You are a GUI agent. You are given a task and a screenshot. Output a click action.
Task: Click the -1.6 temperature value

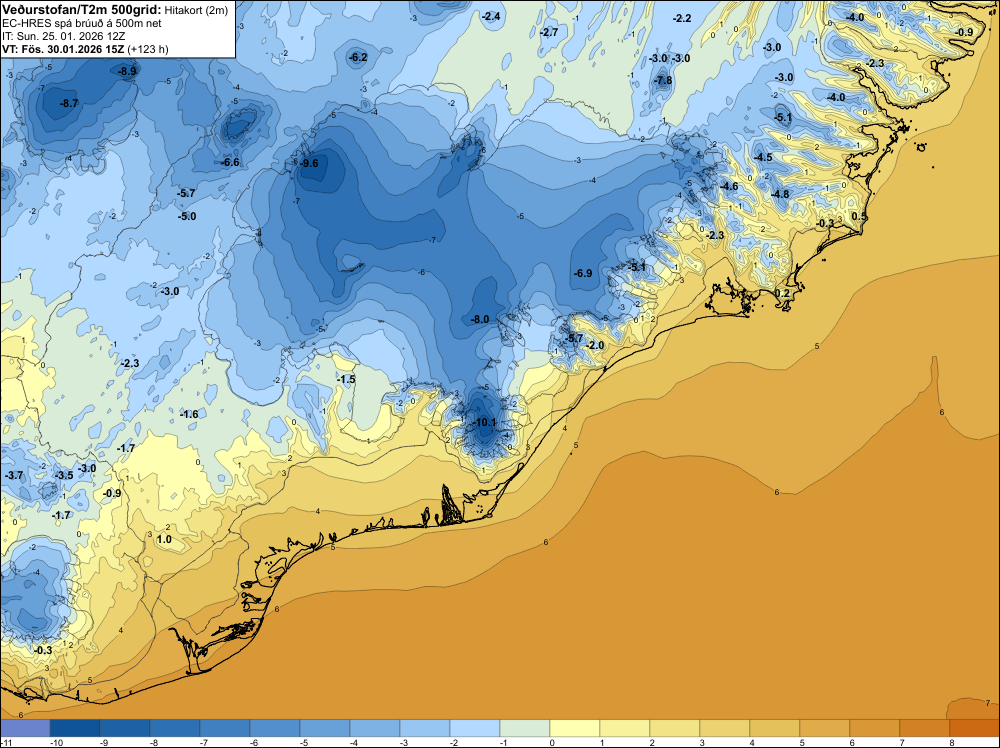click(x=189, y=414)
